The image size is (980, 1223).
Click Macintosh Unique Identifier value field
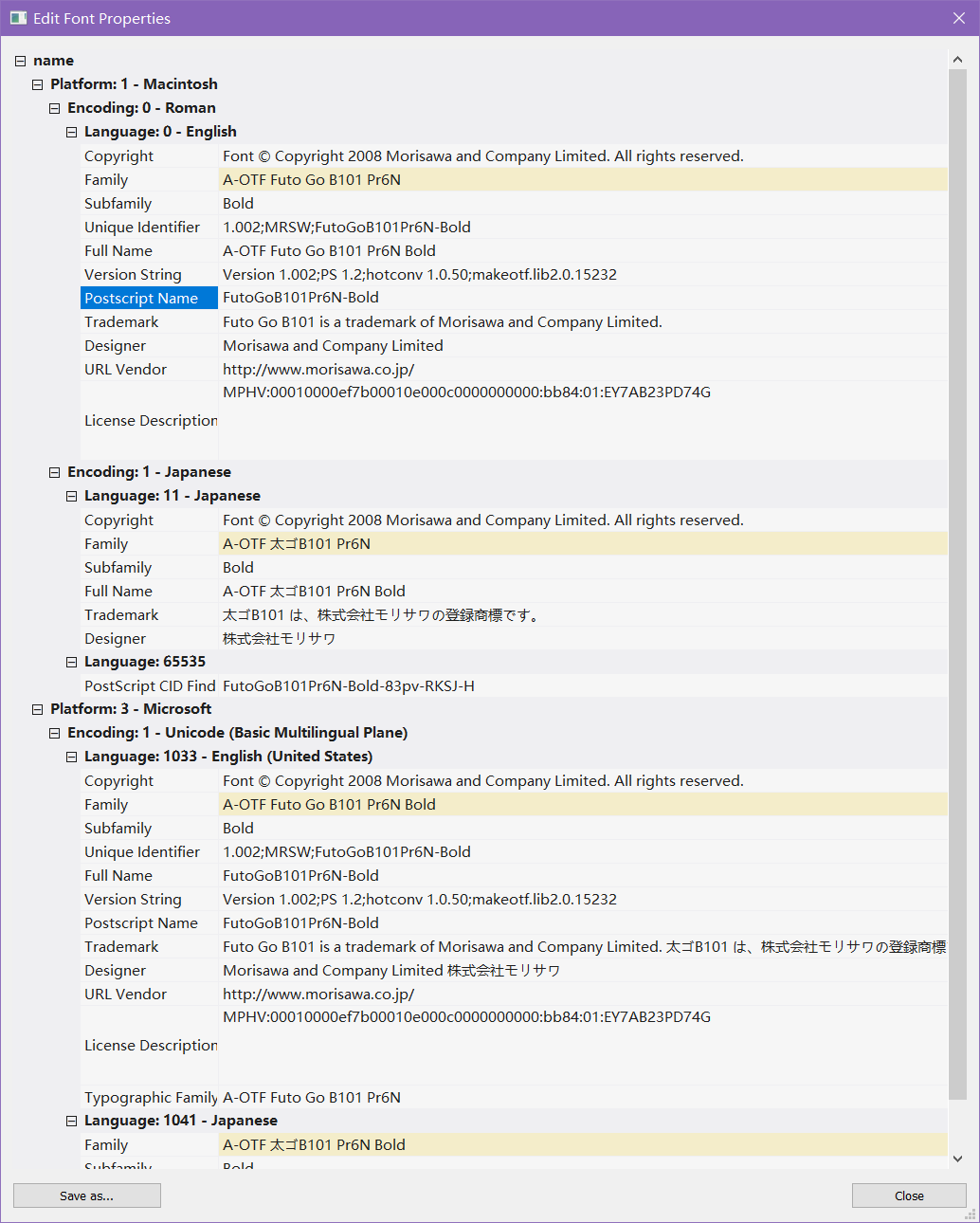click(583, 227)
